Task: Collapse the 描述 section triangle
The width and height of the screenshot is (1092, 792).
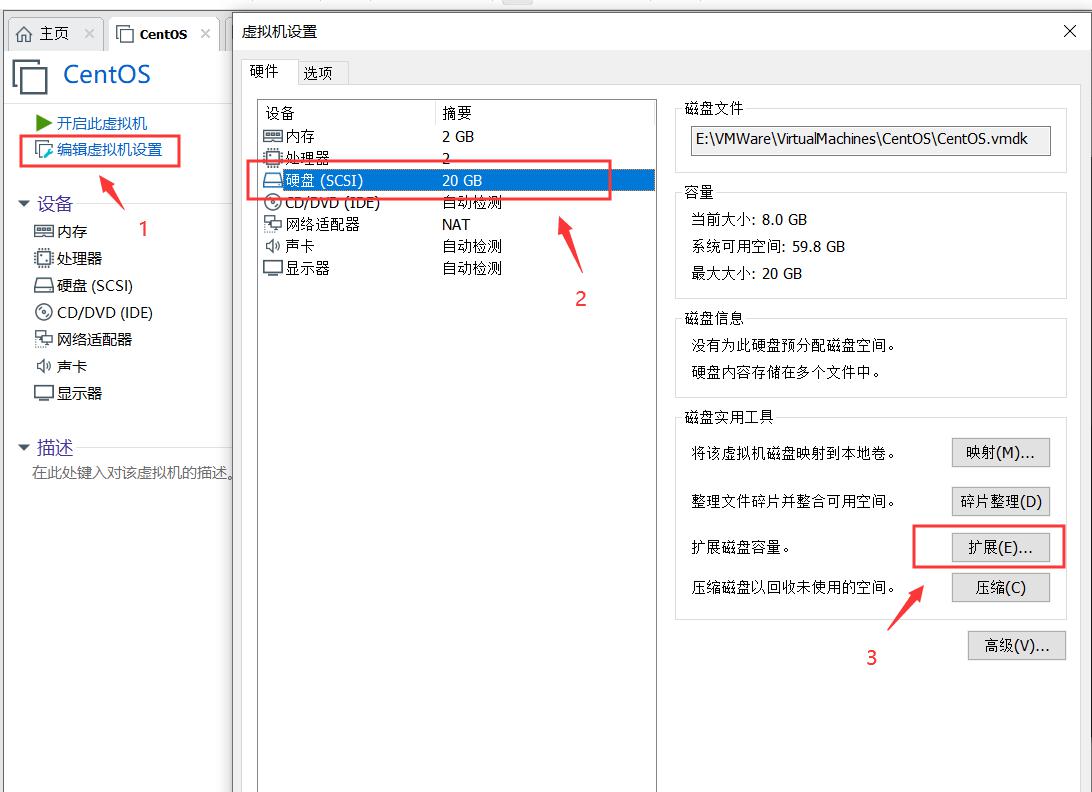Action: 24,447
